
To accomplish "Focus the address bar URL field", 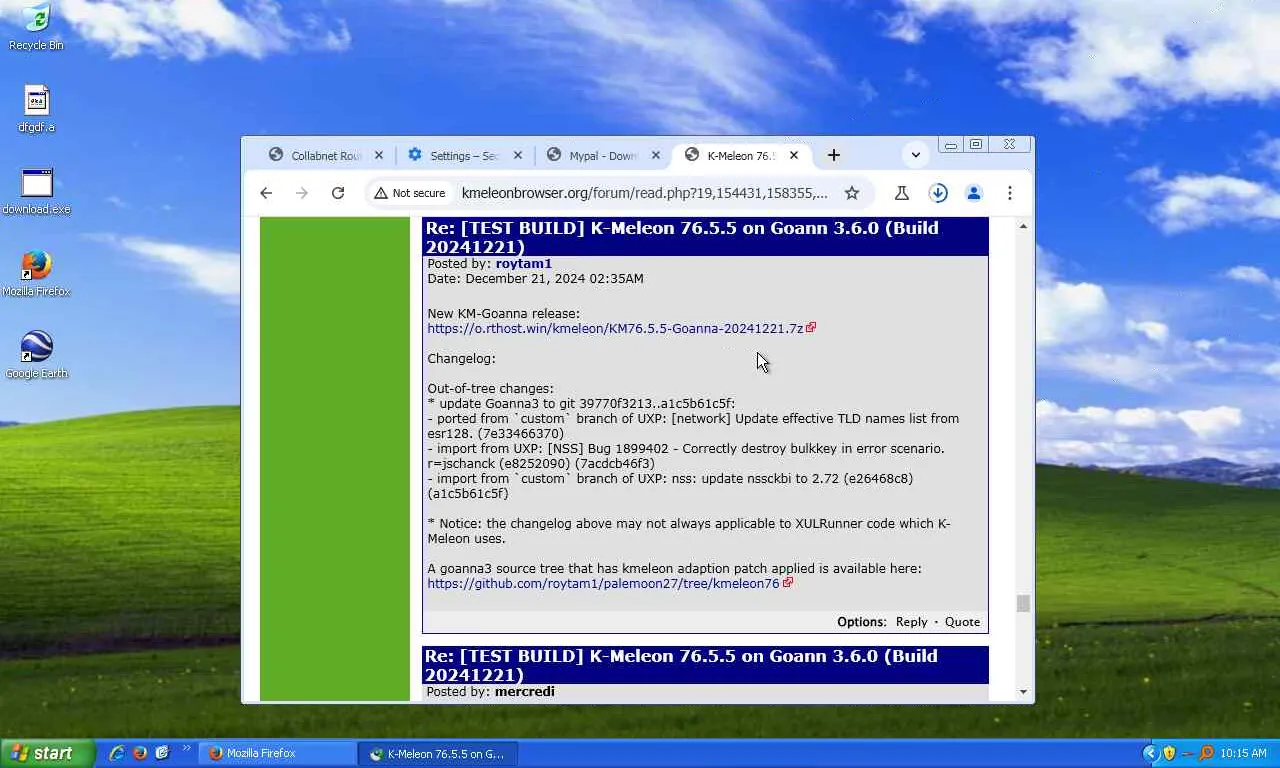I will coord(643,193).
